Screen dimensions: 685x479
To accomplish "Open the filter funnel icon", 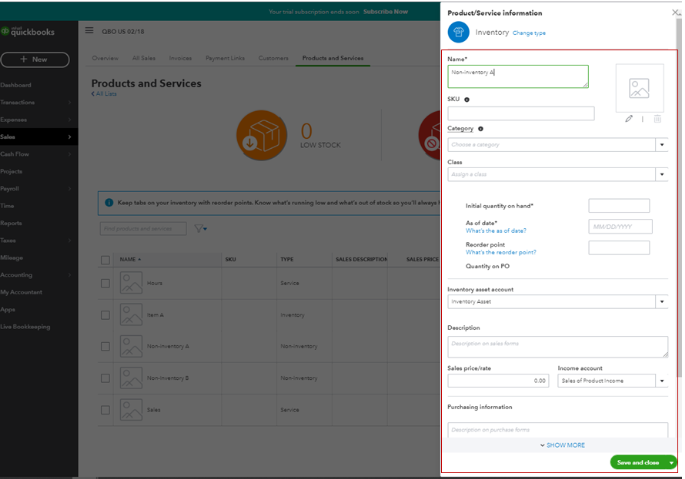I will pos(201,229).
